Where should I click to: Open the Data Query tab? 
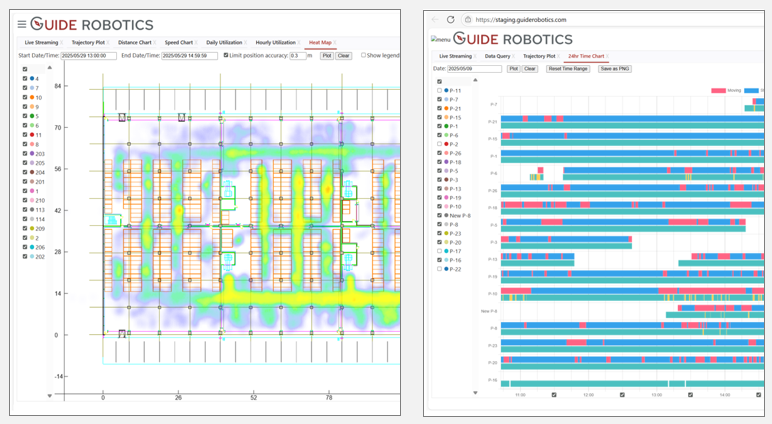(496, 57)
